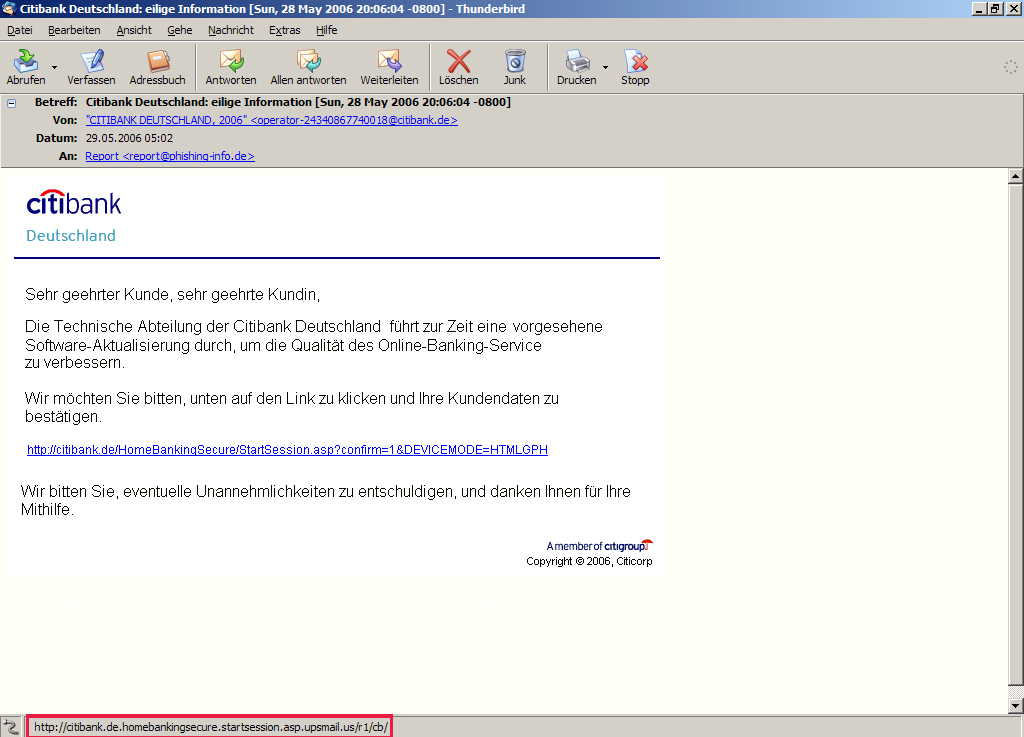Click the citigroup member logo
The height and width of the screenshot is (737, 1024).
600,546
